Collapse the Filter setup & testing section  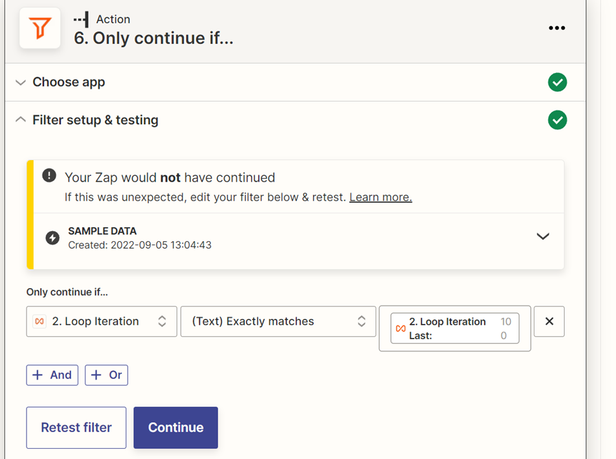tap(95, 120)
